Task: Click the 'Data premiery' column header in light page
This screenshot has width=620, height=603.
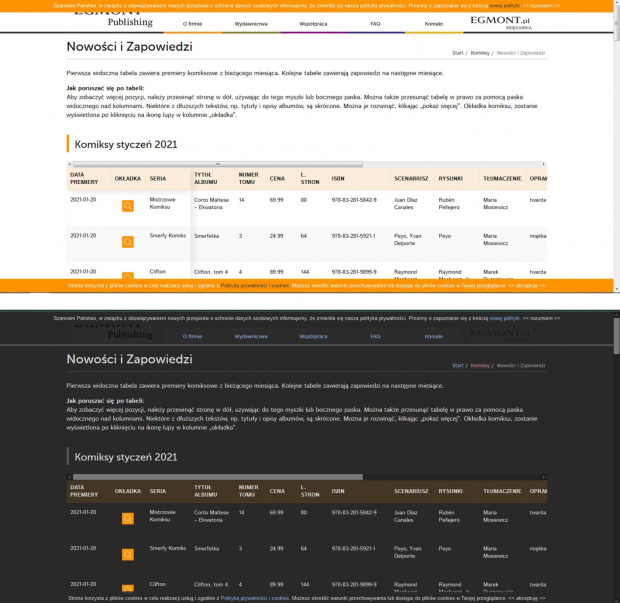Action: click(84, 180)
